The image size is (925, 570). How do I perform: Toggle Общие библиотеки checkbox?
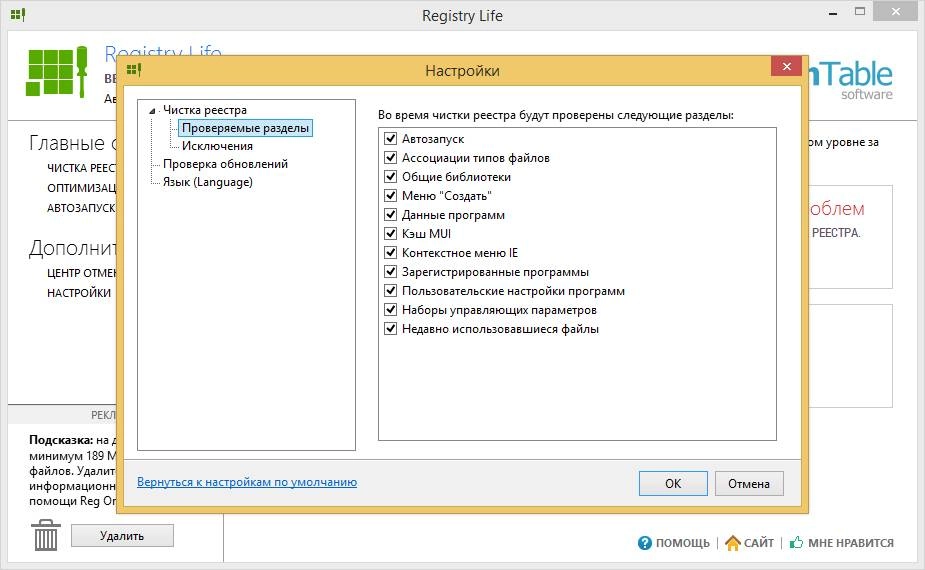[x=390, y=176]
